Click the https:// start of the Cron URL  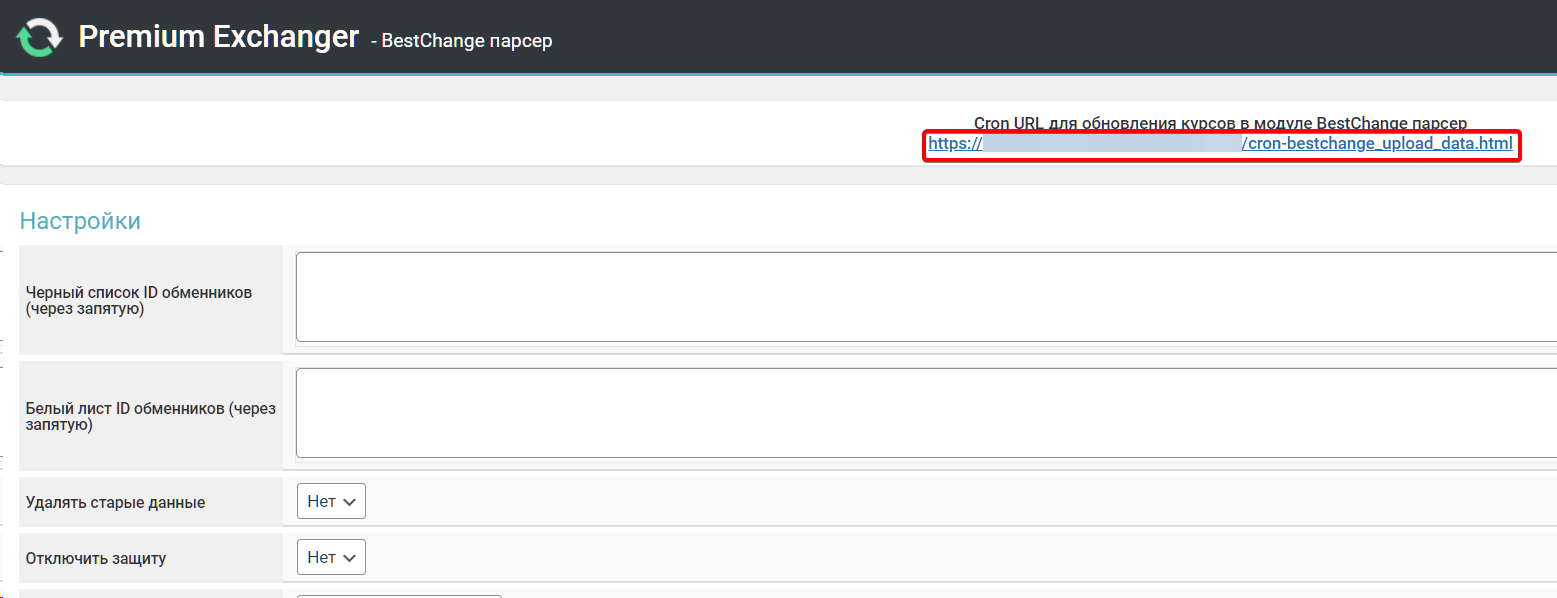coord(955,144)
